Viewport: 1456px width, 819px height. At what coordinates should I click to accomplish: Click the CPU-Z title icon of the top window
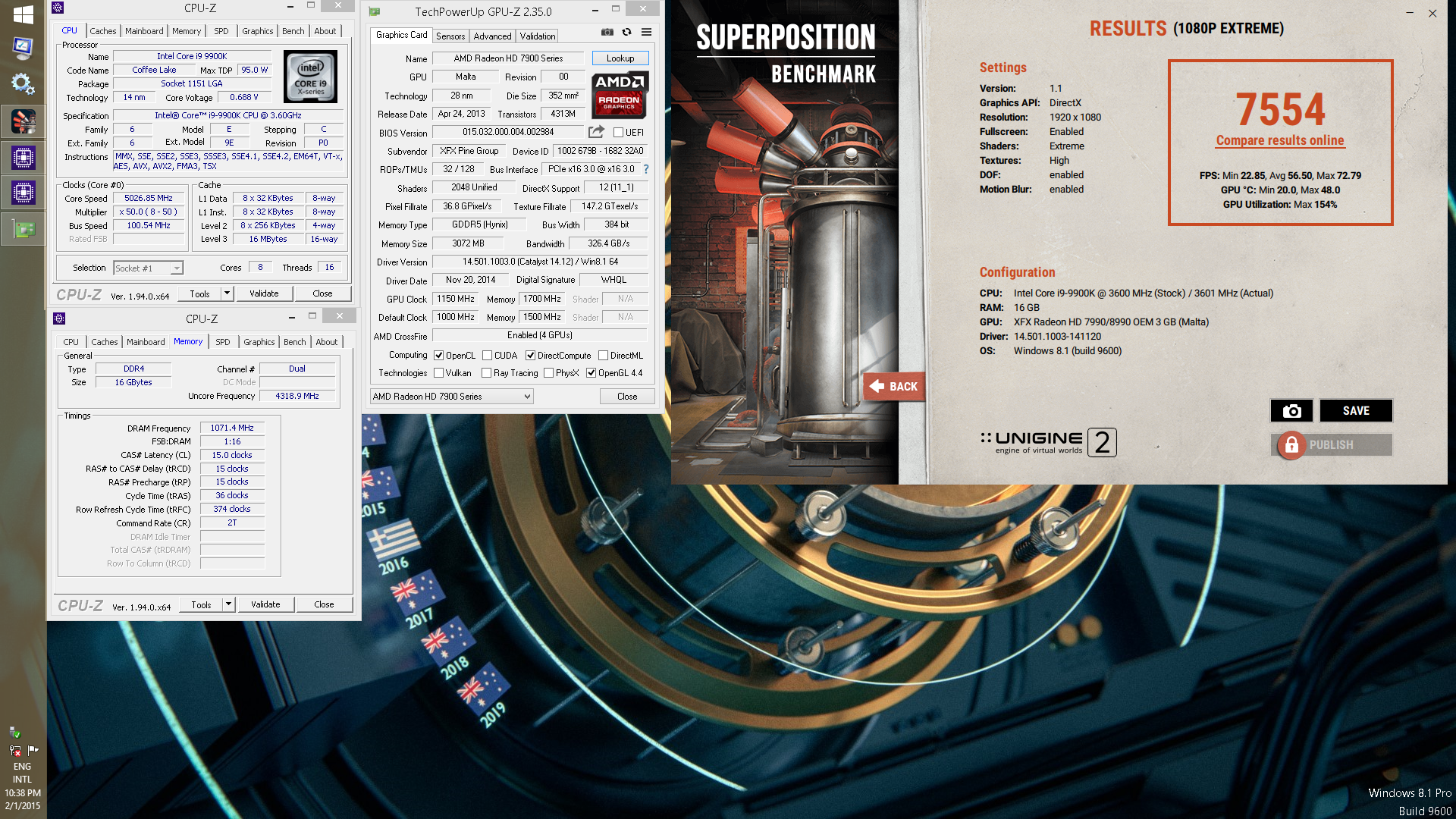click(58, 8)
